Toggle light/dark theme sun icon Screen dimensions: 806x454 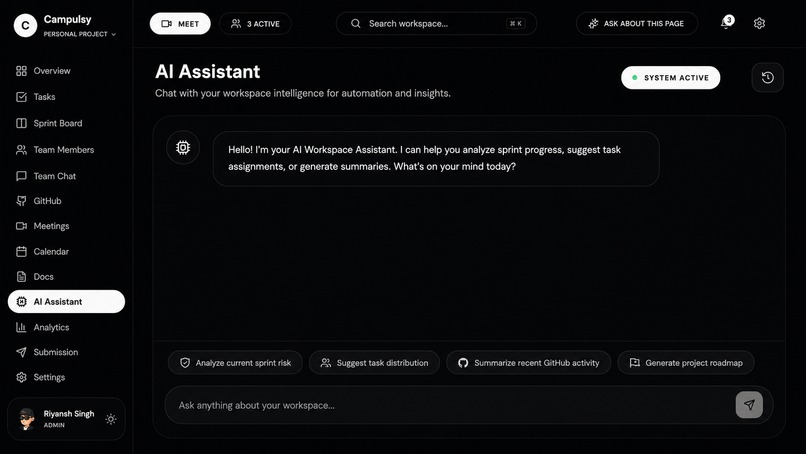pos(111,419)
